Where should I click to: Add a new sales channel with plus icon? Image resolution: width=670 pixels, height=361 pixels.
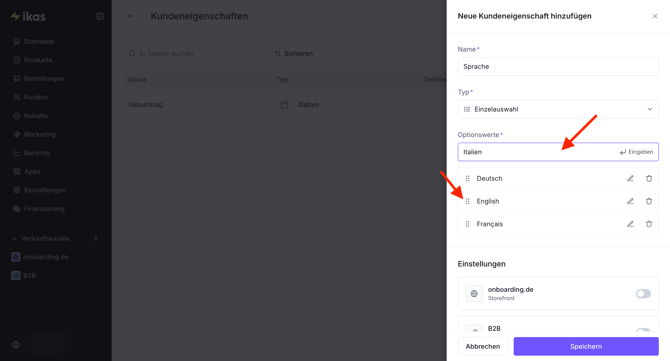96,238
